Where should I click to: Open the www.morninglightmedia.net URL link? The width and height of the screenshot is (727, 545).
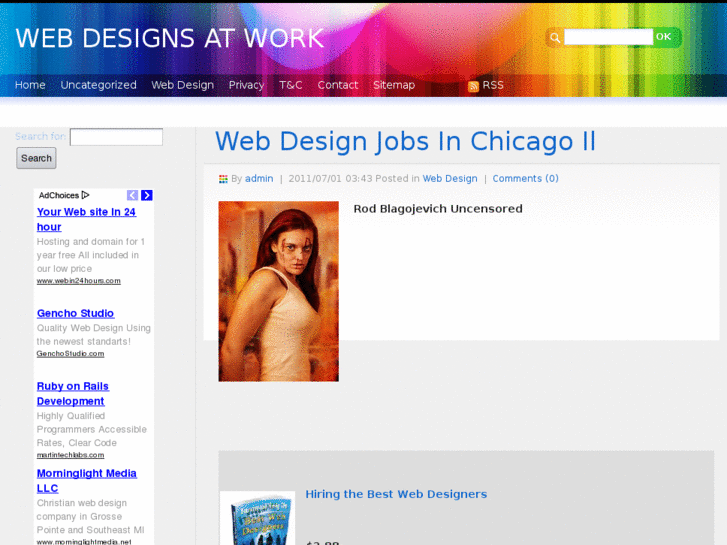(x=84, y=542)
